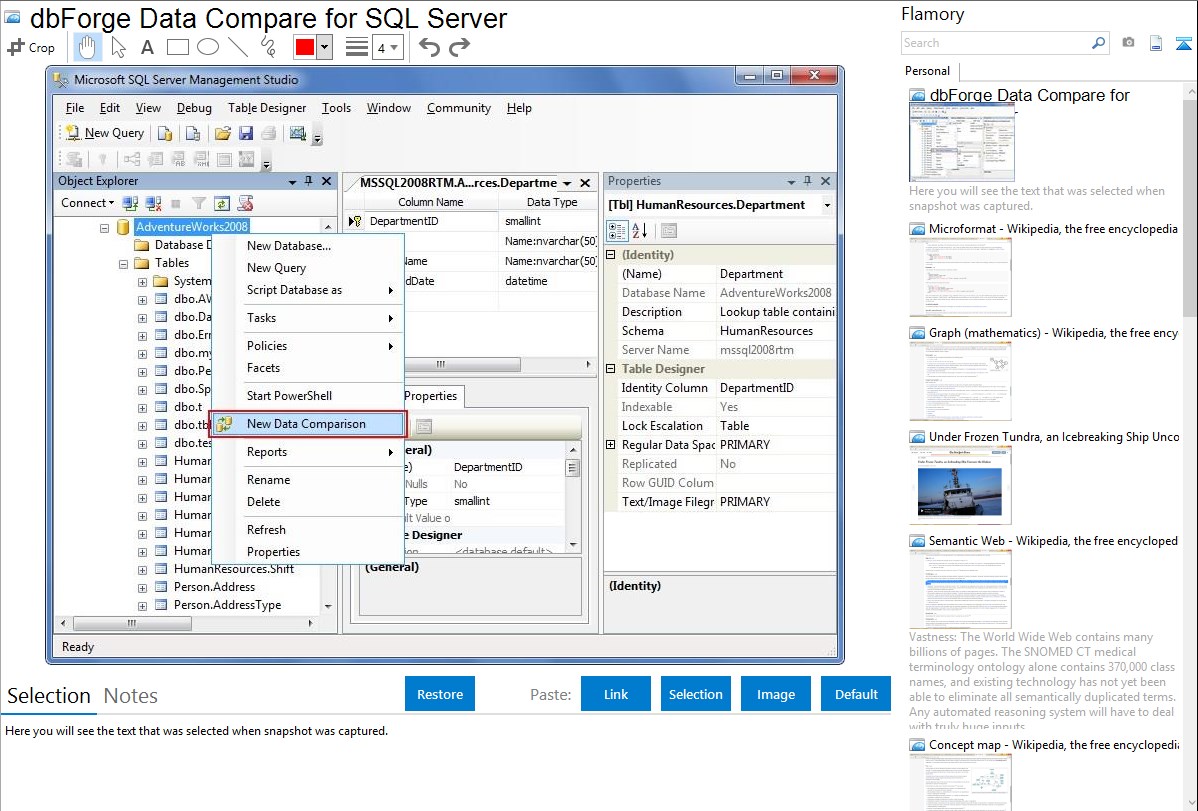The height and width of the screenshot is (811, 1198).
Task: Click the Restore button
Action: 440,694
